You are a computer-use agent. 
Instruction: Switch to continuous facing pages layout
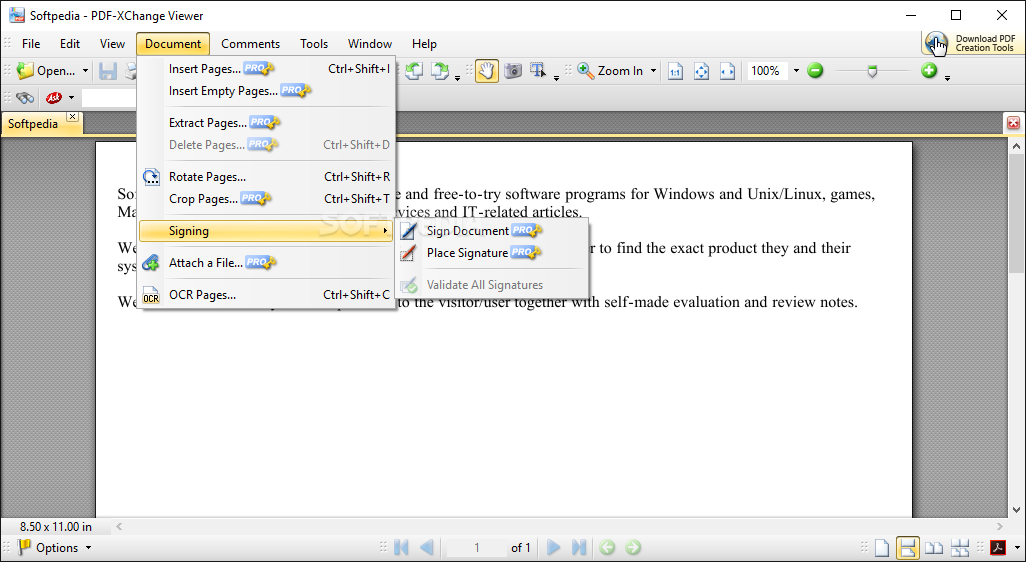coord(960,548)
